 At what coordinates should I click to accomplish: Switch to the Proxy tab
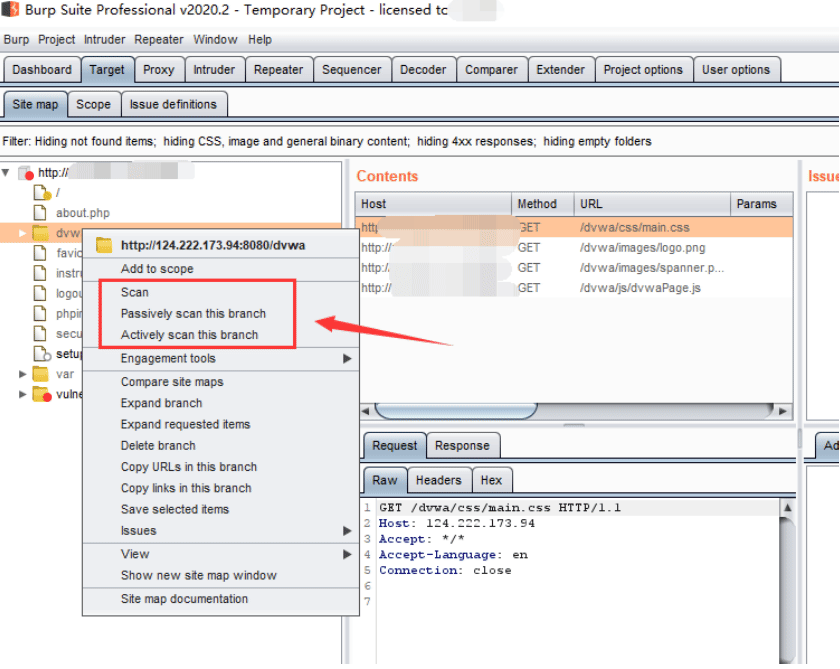[x=159, y=70]
